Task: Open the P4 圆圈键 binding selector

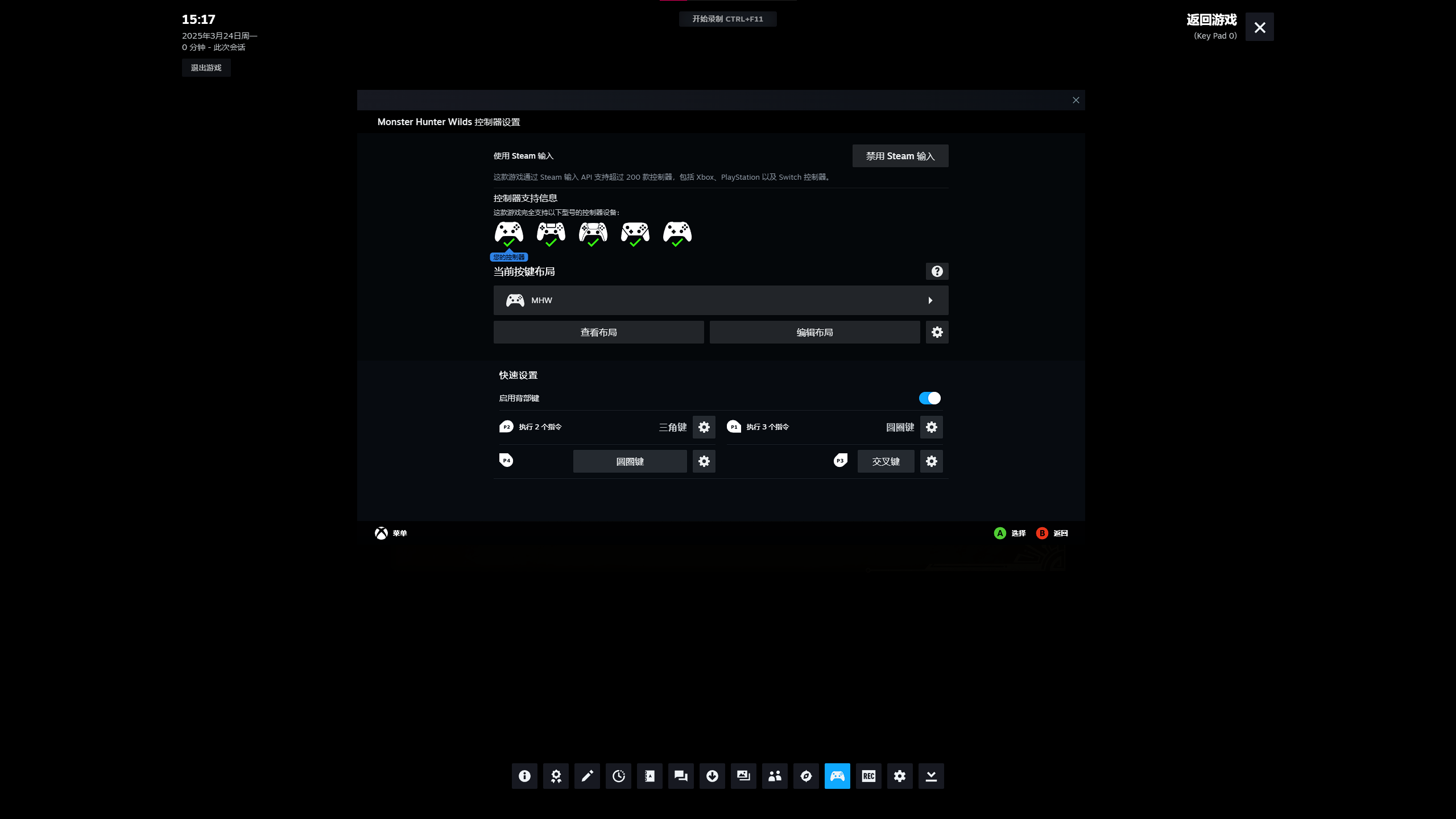Action: pyautogui.click(x=630, y=461)
